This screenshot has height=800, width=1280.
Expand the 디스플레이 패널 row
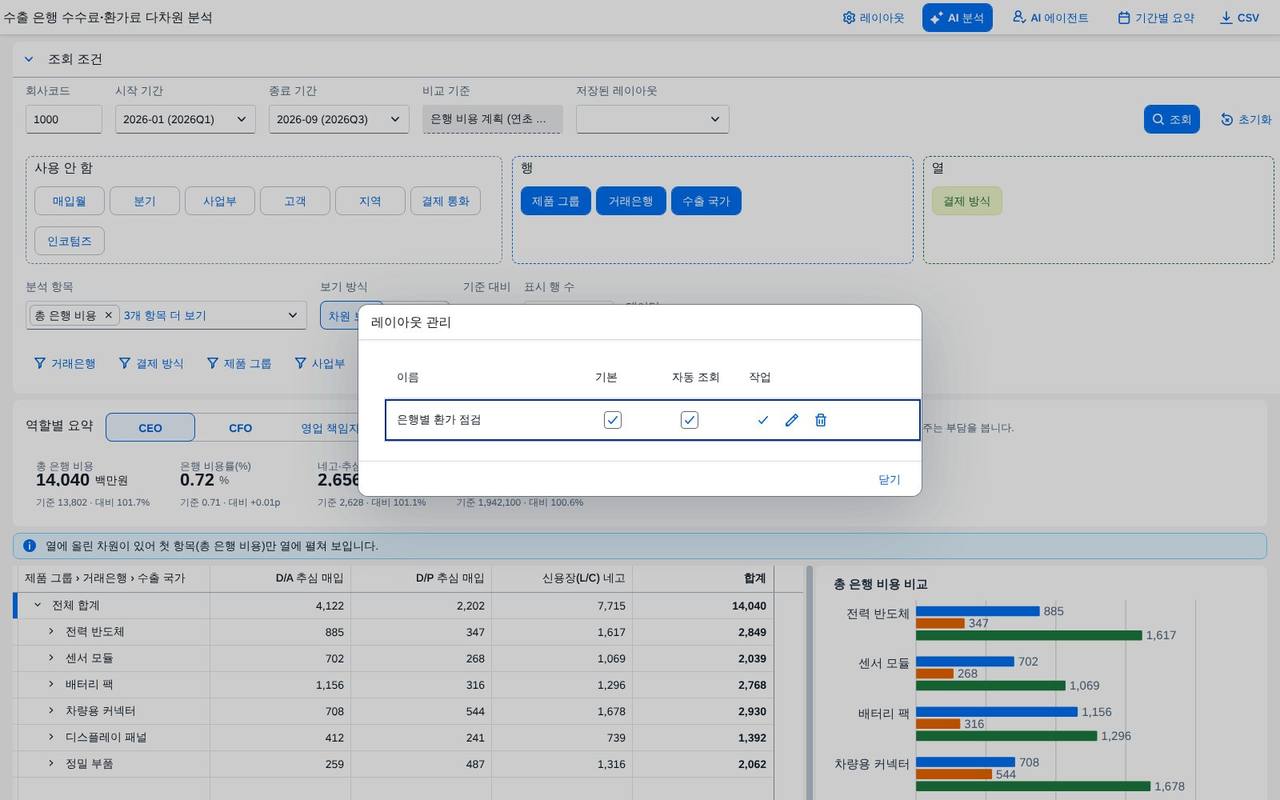(52, 737)
